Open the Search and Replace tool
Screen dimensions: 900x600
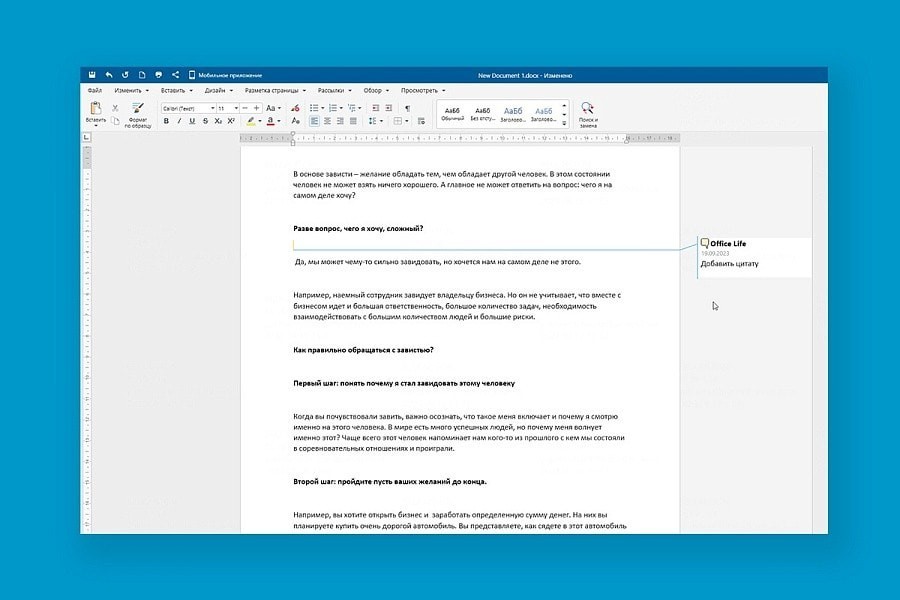click(x=588, y=114)
